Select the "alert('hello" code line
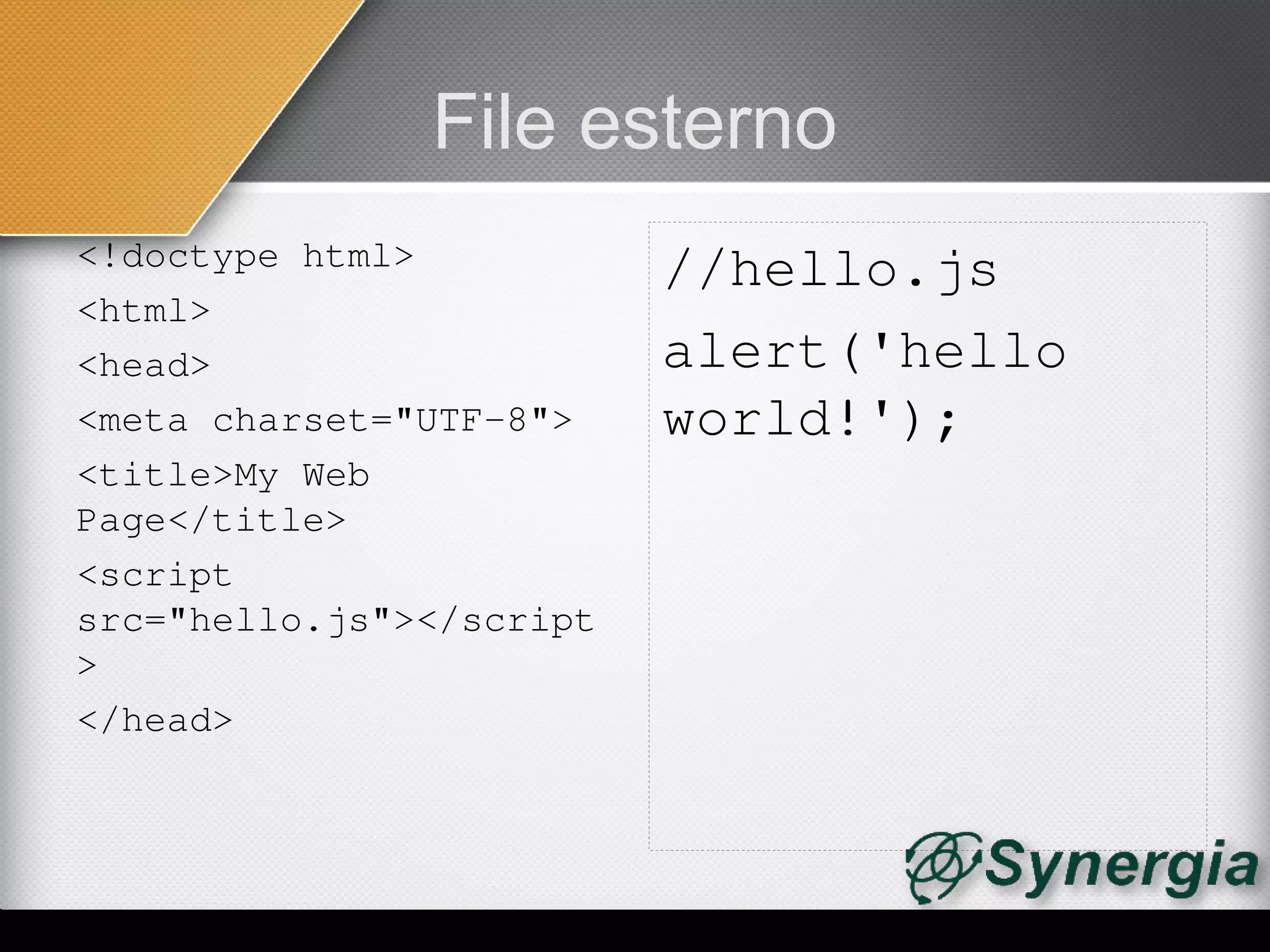1270x952 pixels. click(864, 351)
